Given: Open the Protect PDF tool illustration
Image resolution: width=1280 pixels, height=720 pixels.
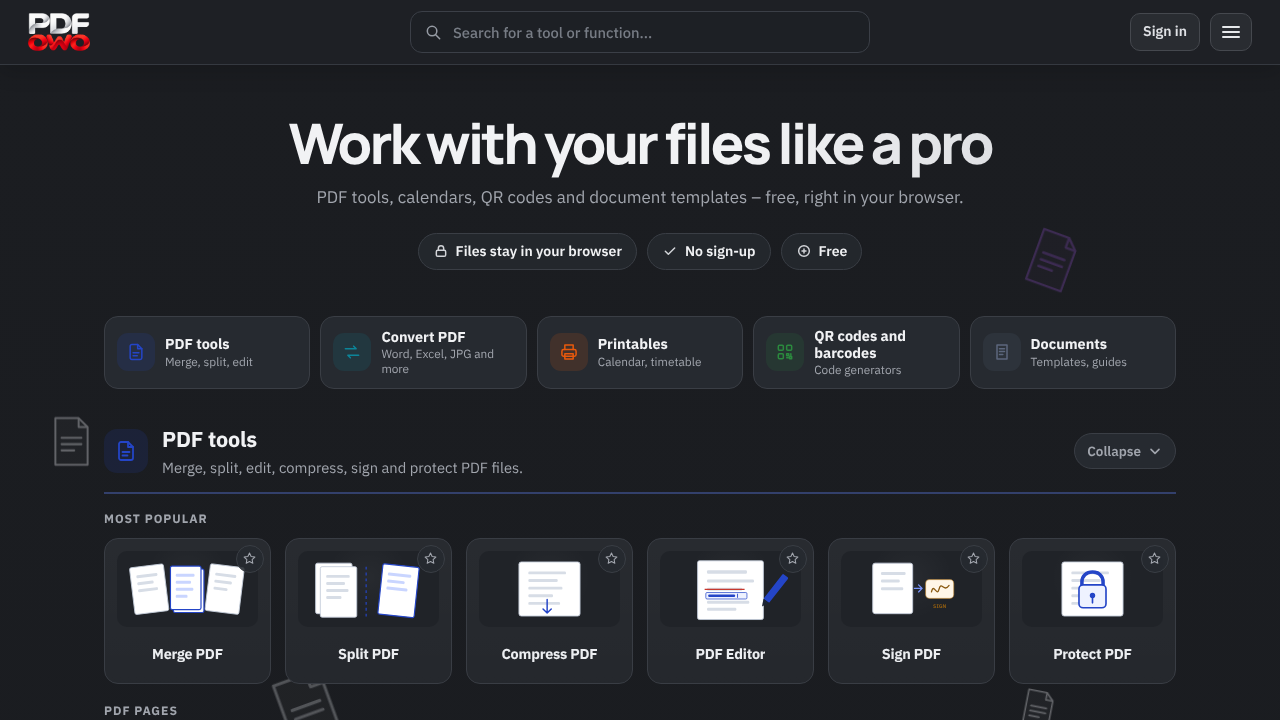Looking at the screenshot, I should coord(1092,589).
